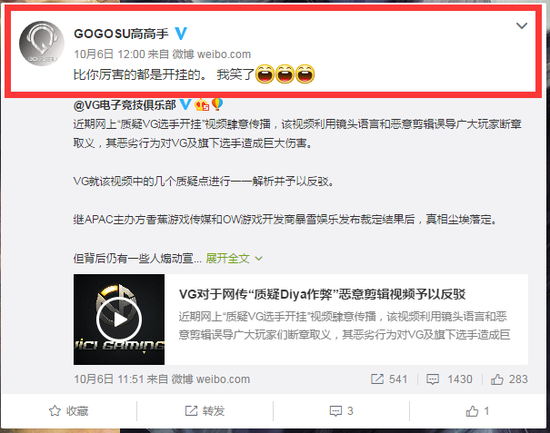Open the @VG电子竞技俱乐部 account link
This screenshot has width=550, height=433.
tap(125, 105)
